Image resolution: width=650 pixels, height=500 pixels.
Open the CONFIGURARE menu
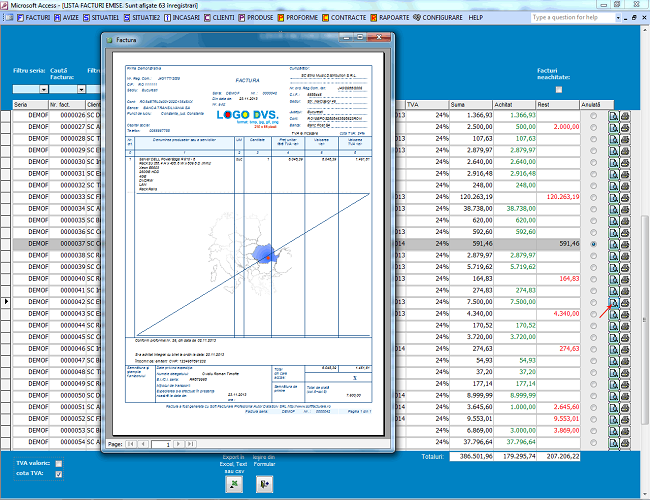click(x=438, y=17)
